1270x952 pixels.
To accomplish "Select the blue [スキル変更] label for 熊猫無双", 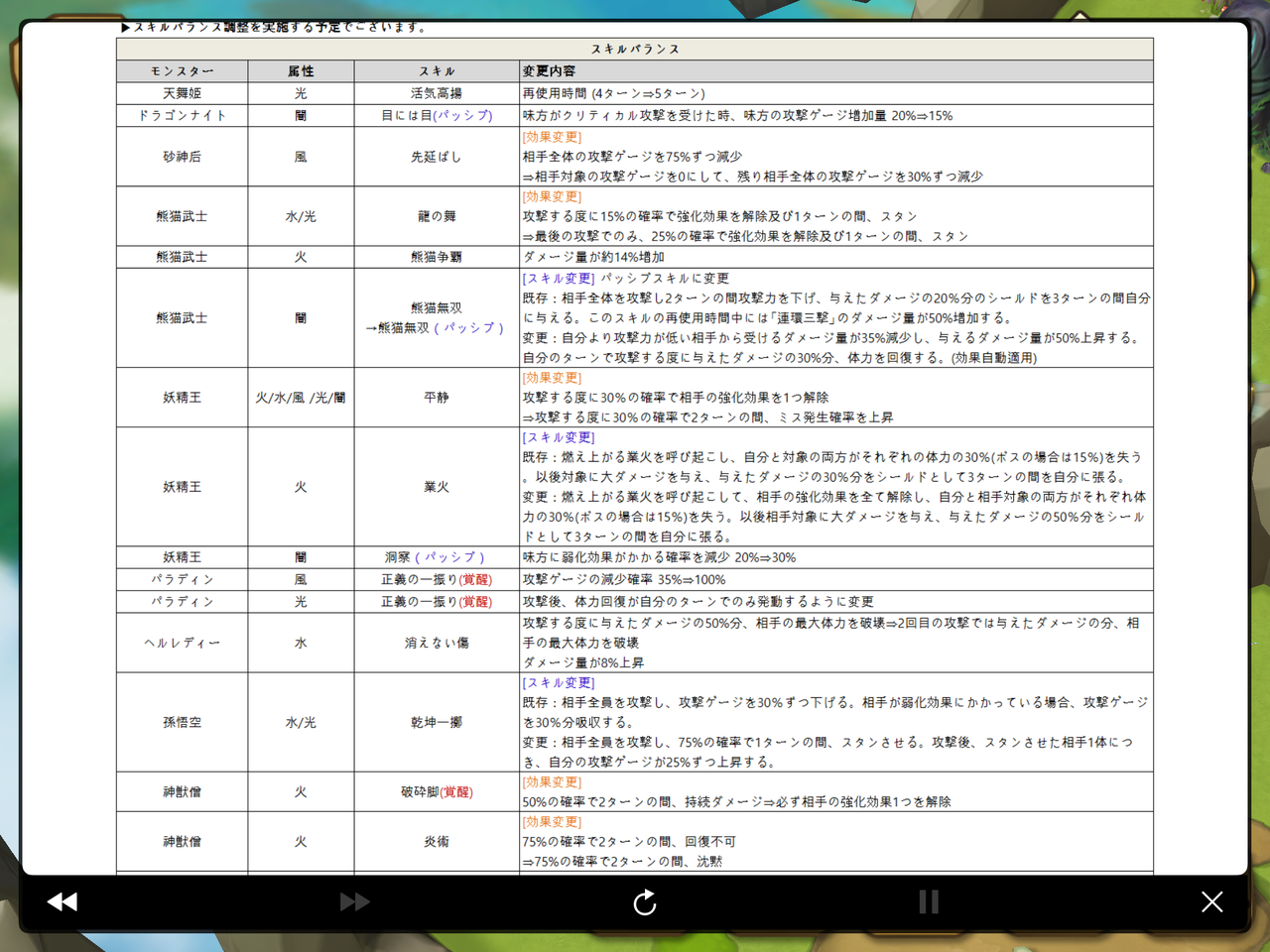I will [559, 279].
